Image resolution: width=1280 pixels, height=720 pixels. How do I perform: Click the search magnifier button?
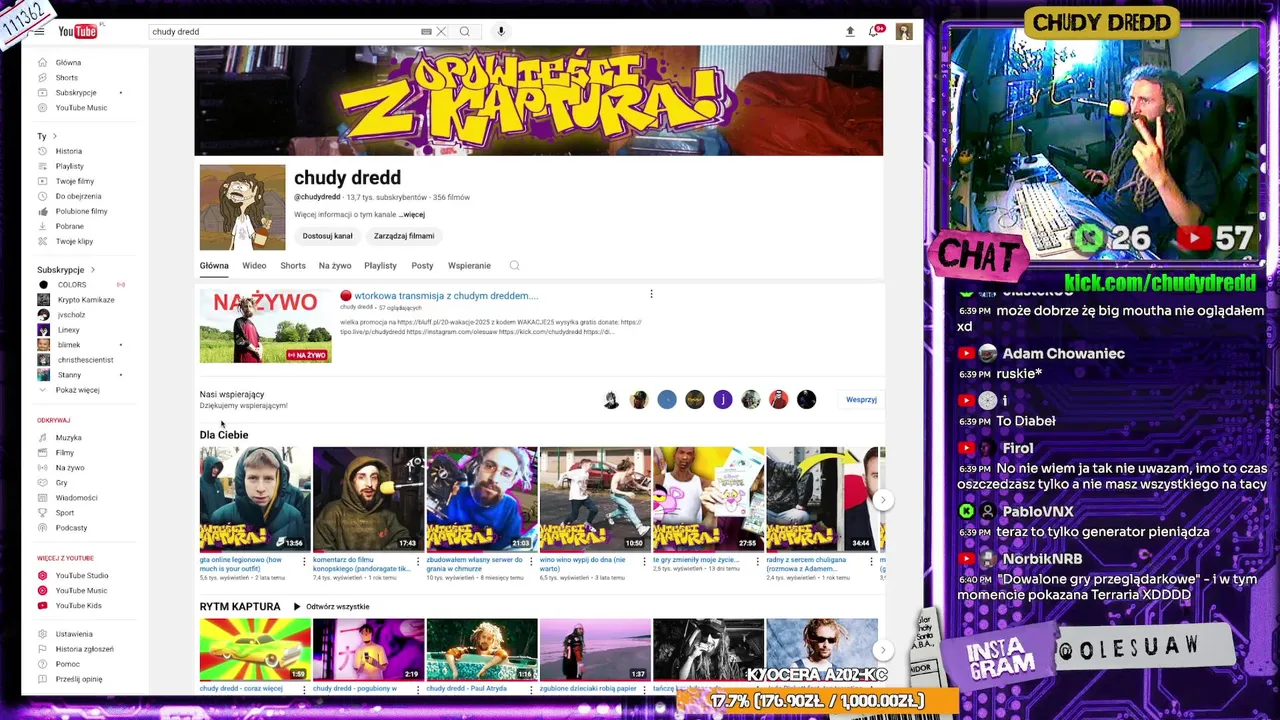coord(465,32)
